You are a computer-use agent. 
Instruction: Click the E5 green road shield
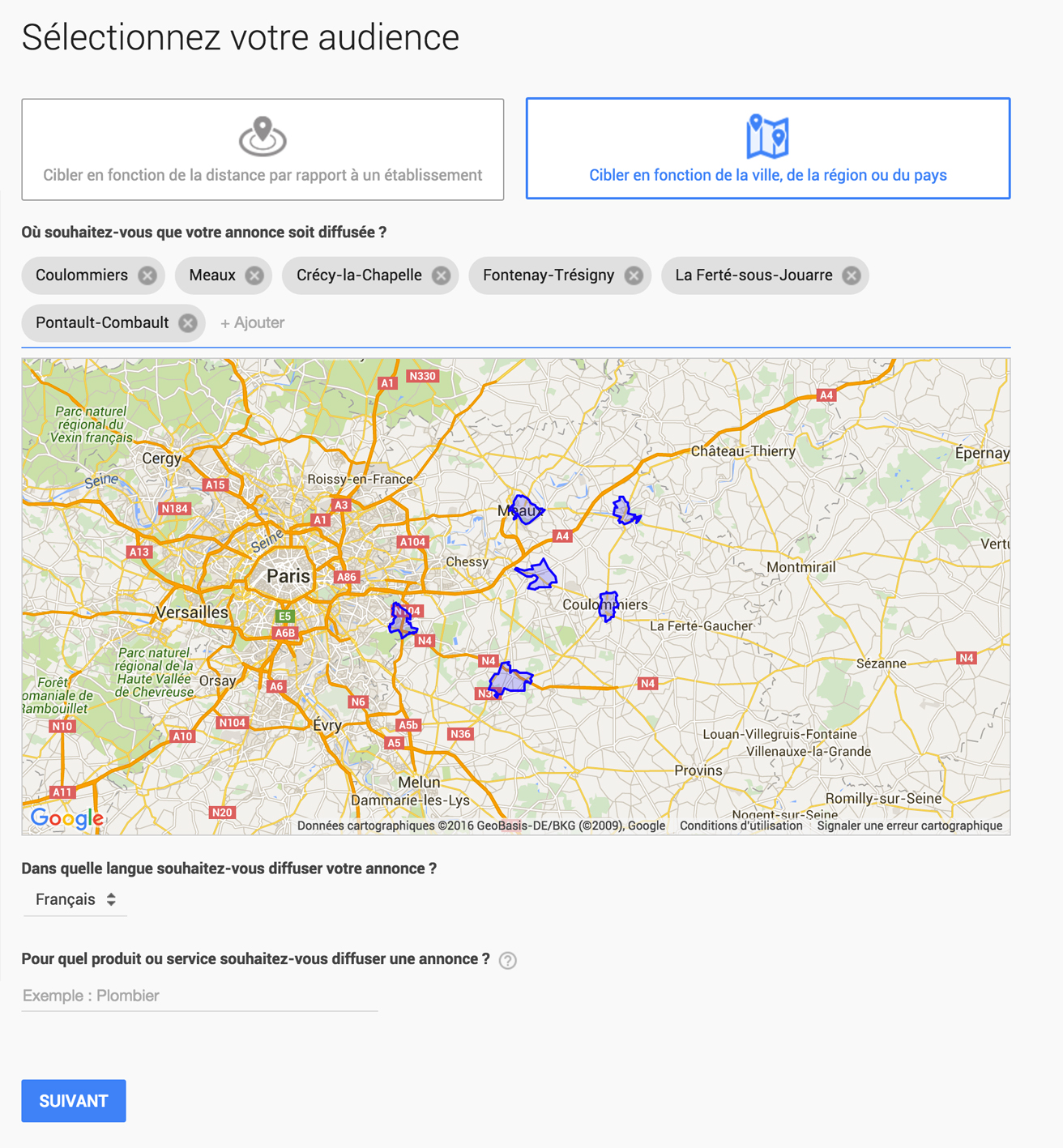(x=284, y=617)
